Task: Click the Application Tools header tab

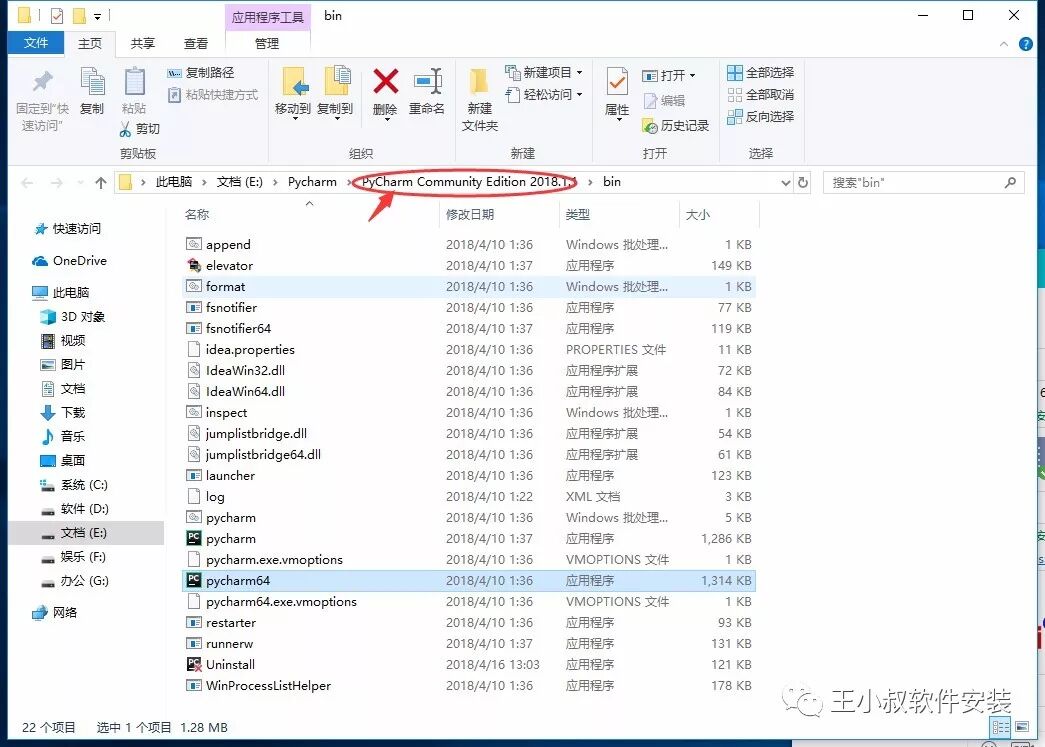Action: tap(267, 17)
